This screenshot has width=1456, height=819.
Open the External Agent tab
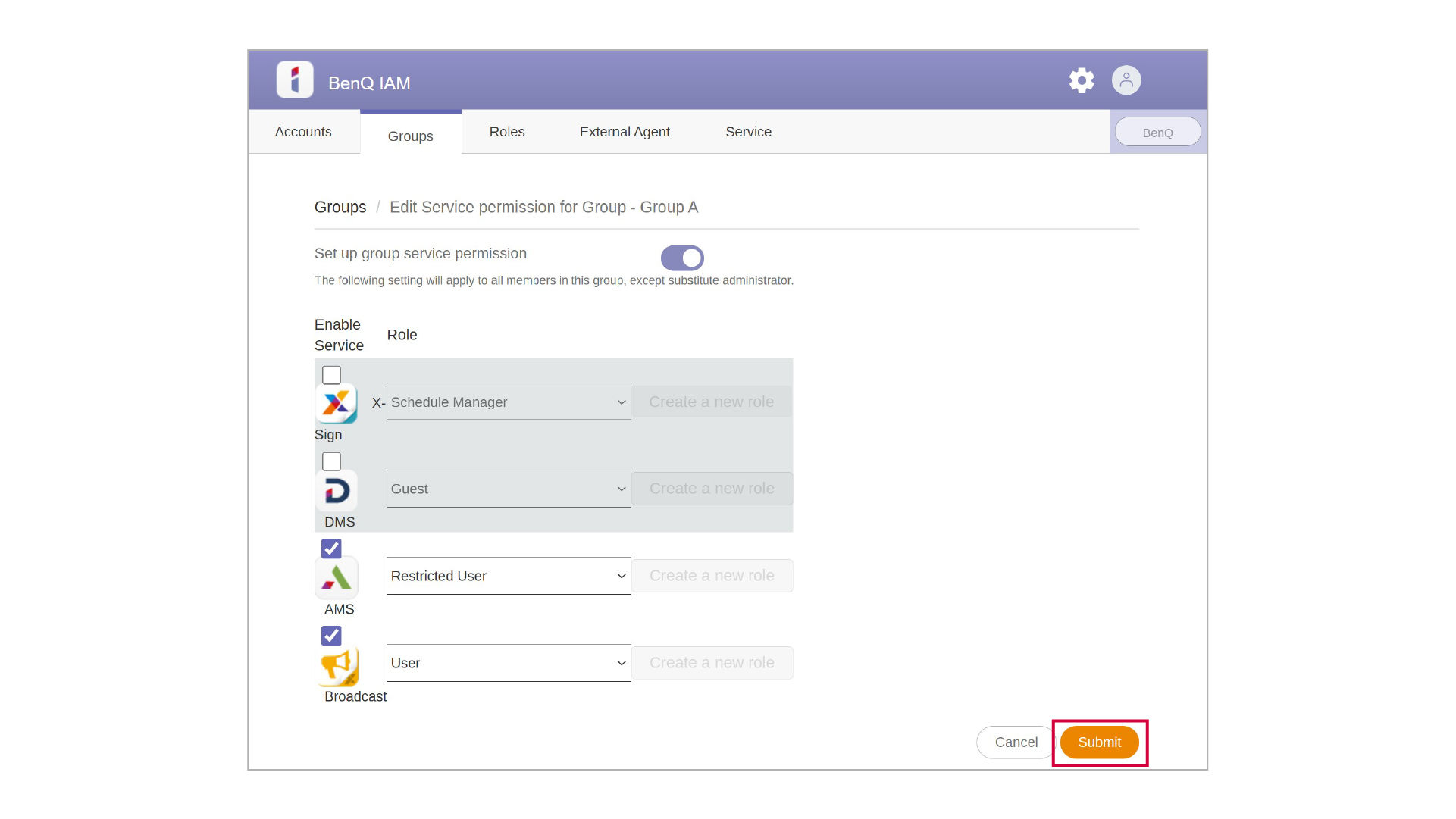[625, 132]
